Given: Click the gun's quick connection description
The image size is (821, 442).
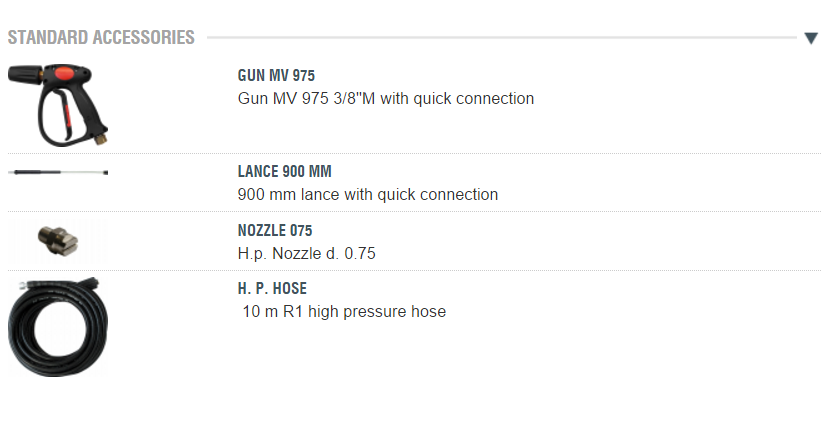Looking at the screenshot, I should 385,98.
